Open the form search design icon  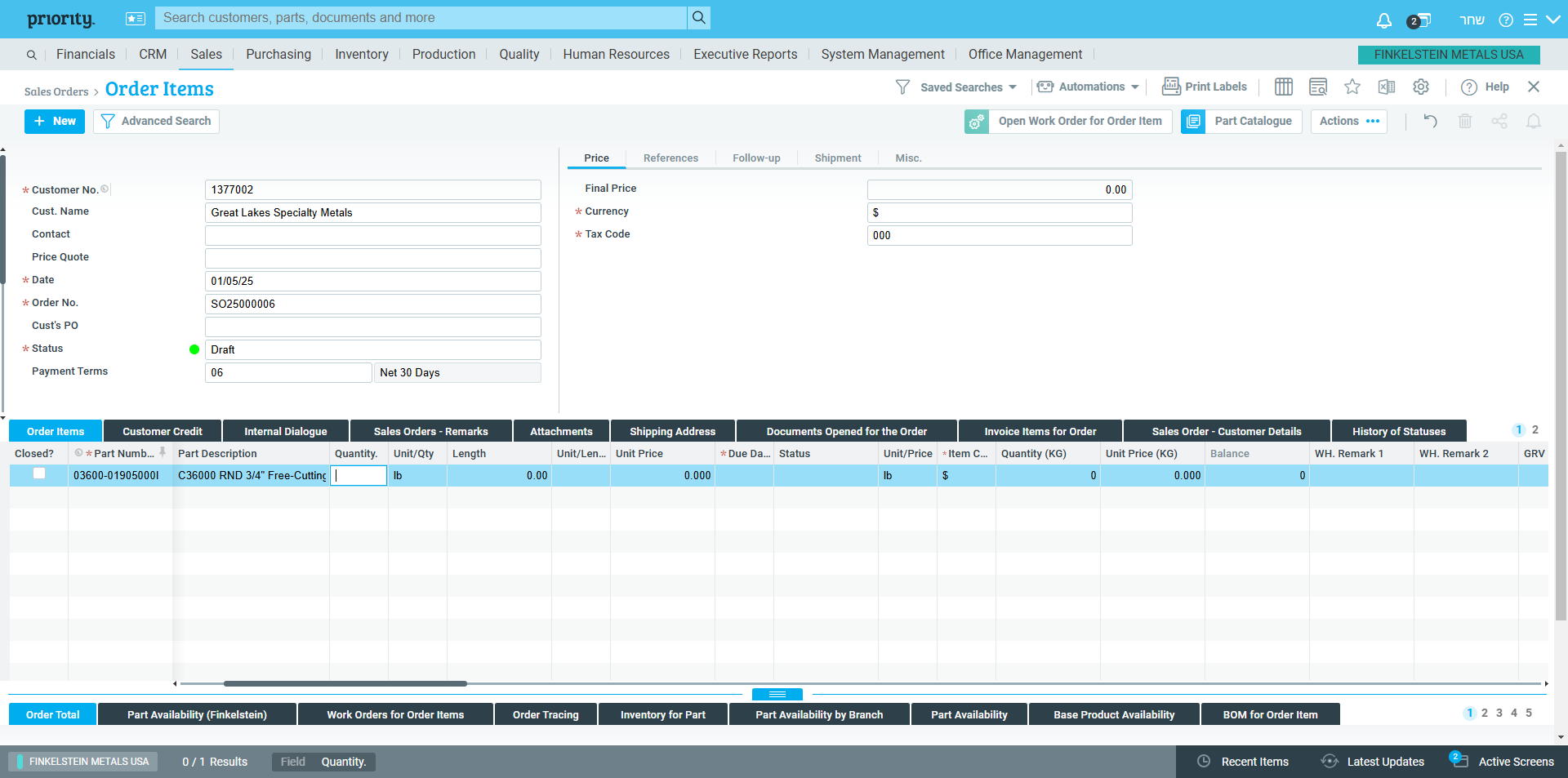point(1317,87)
